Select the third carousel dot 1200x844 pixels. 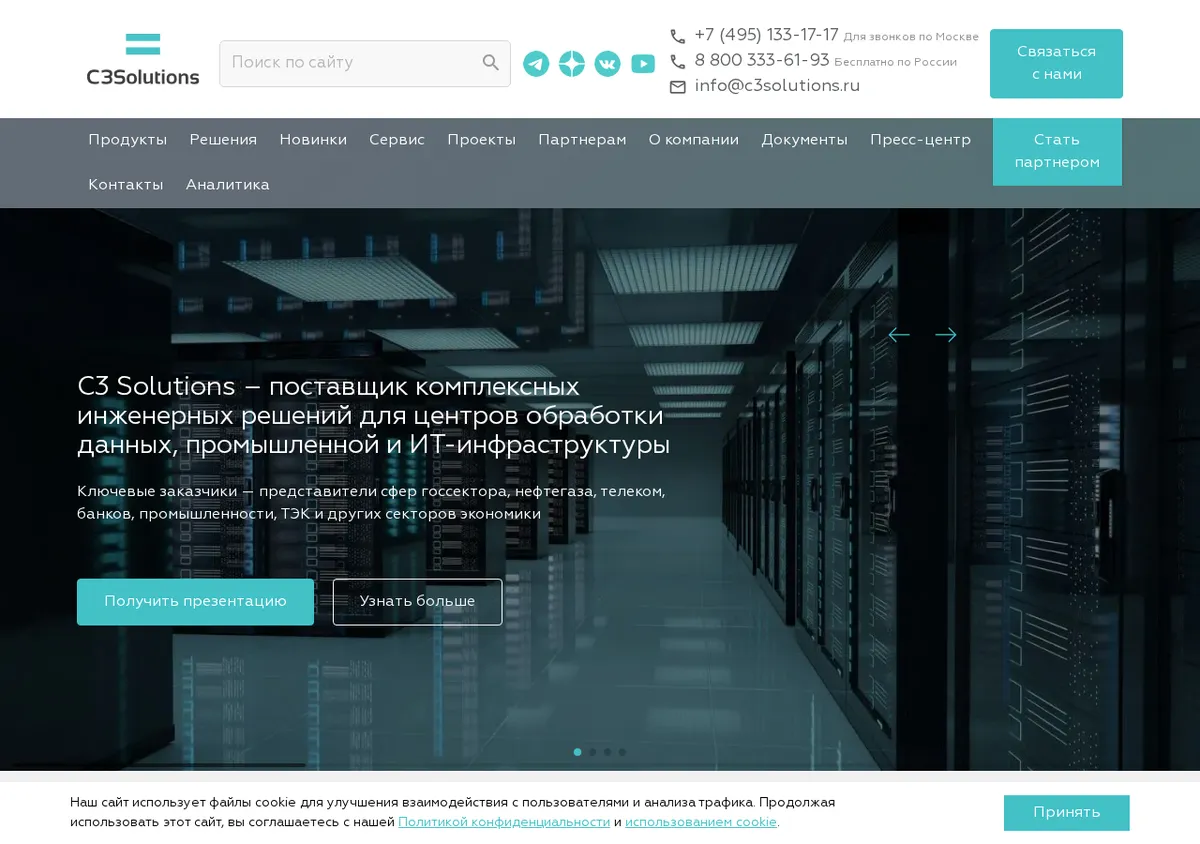[607, 752]
